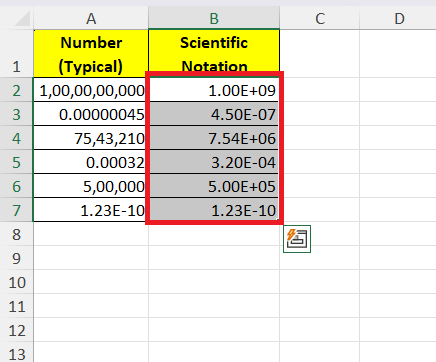Select cell showing 3.20E-04

tap(214, 162)
